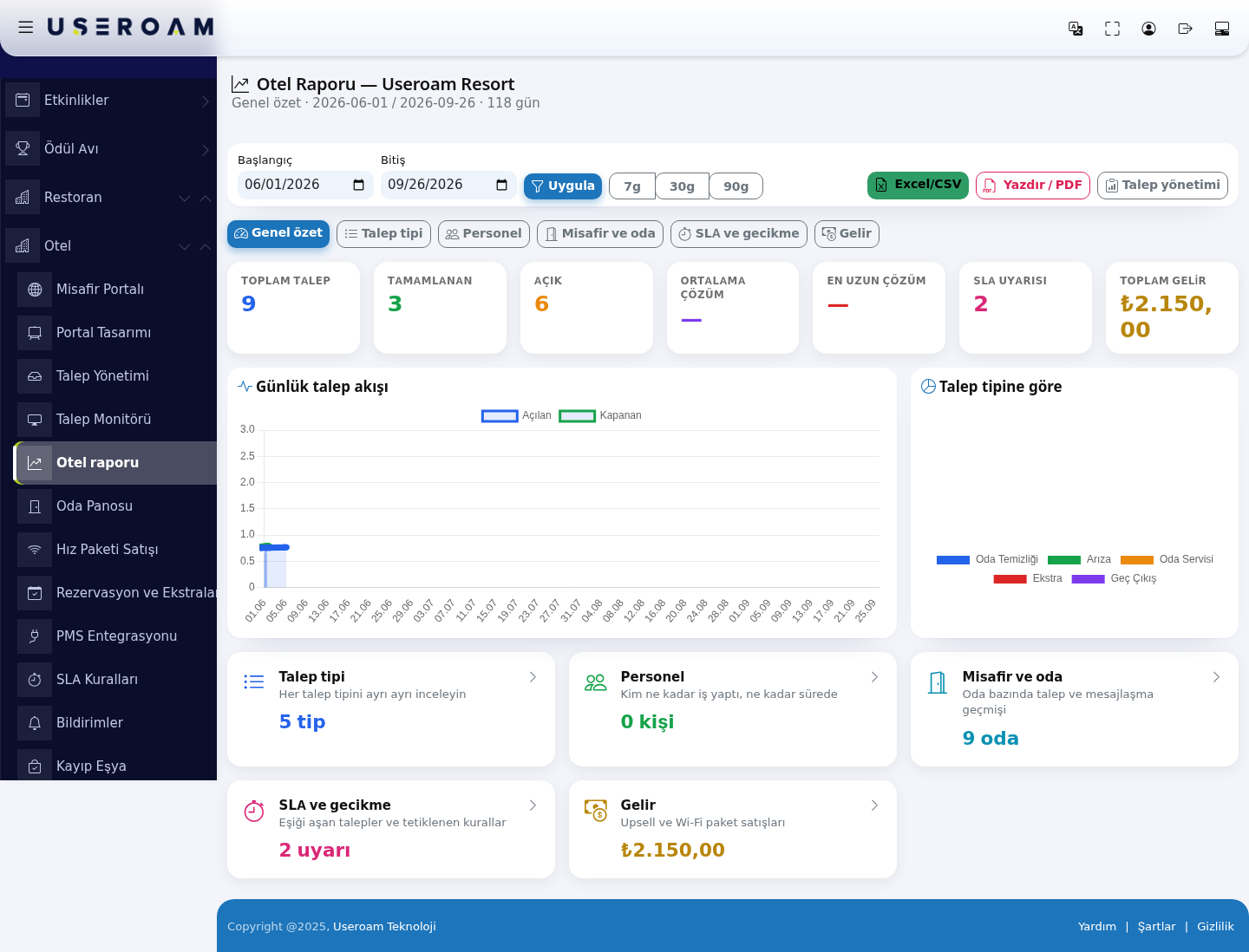This screenshot has height=952, width=1249.
Task: Collapse the Otel menu section
Action: point(206,246)
